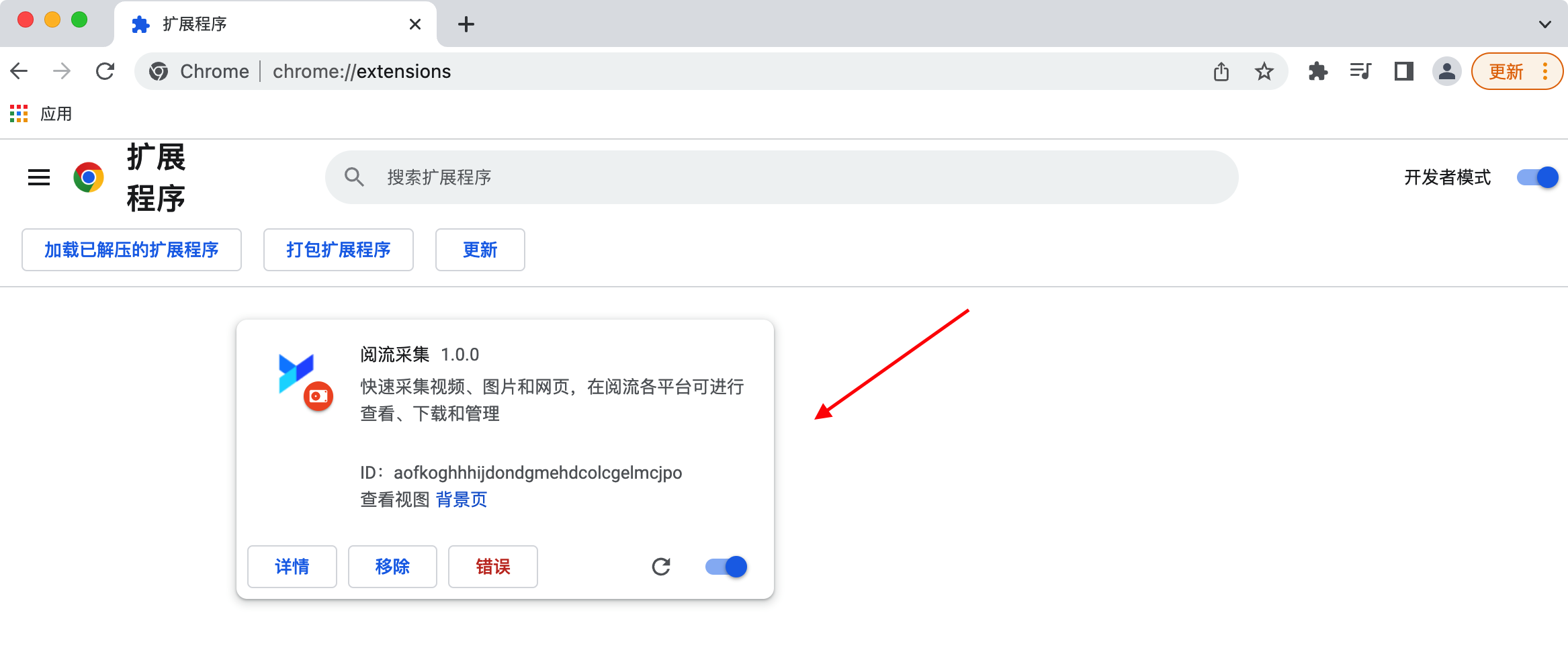
Task: Disable developer mode toggle
Action: click(1537, 177)
